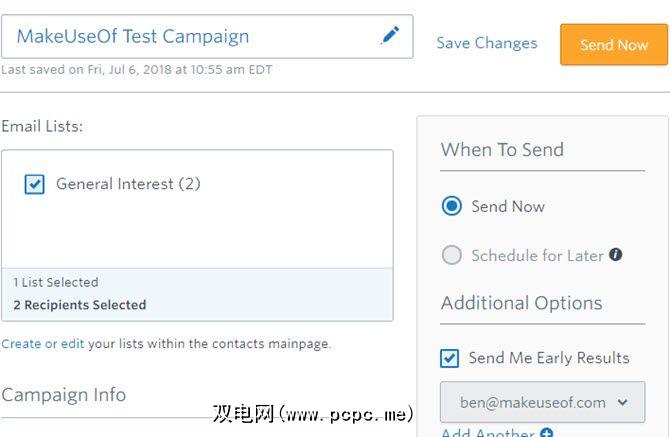Click the pencil edit icon beside campaign name
Screen dimensions: 670x437
pyautogui.click(x=390, y=36)
